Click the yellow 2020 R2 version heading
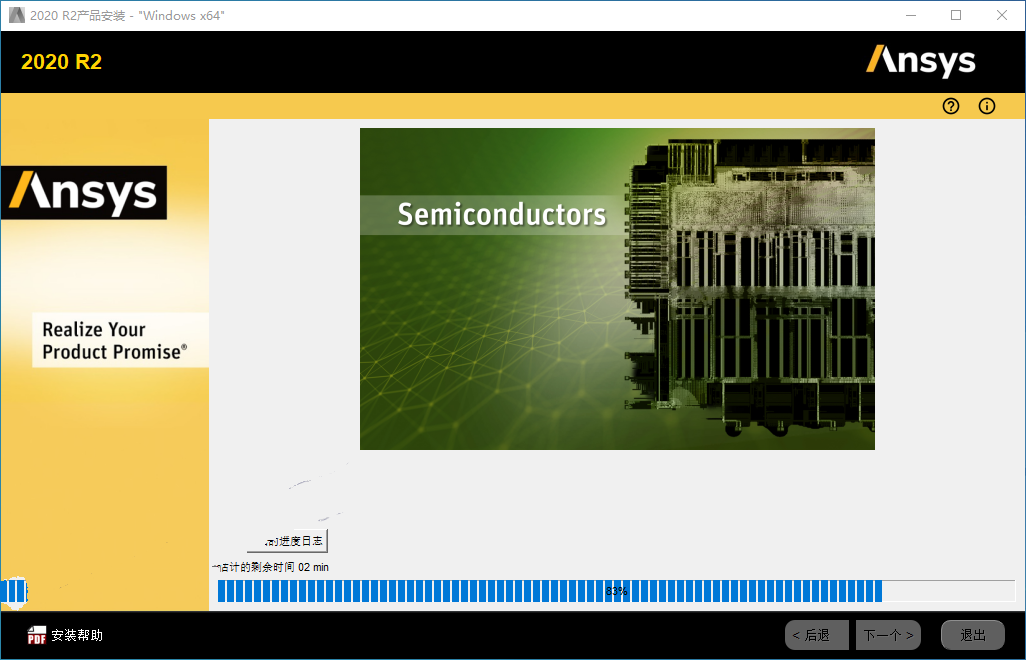1026x660 pixels. point(62,61)
